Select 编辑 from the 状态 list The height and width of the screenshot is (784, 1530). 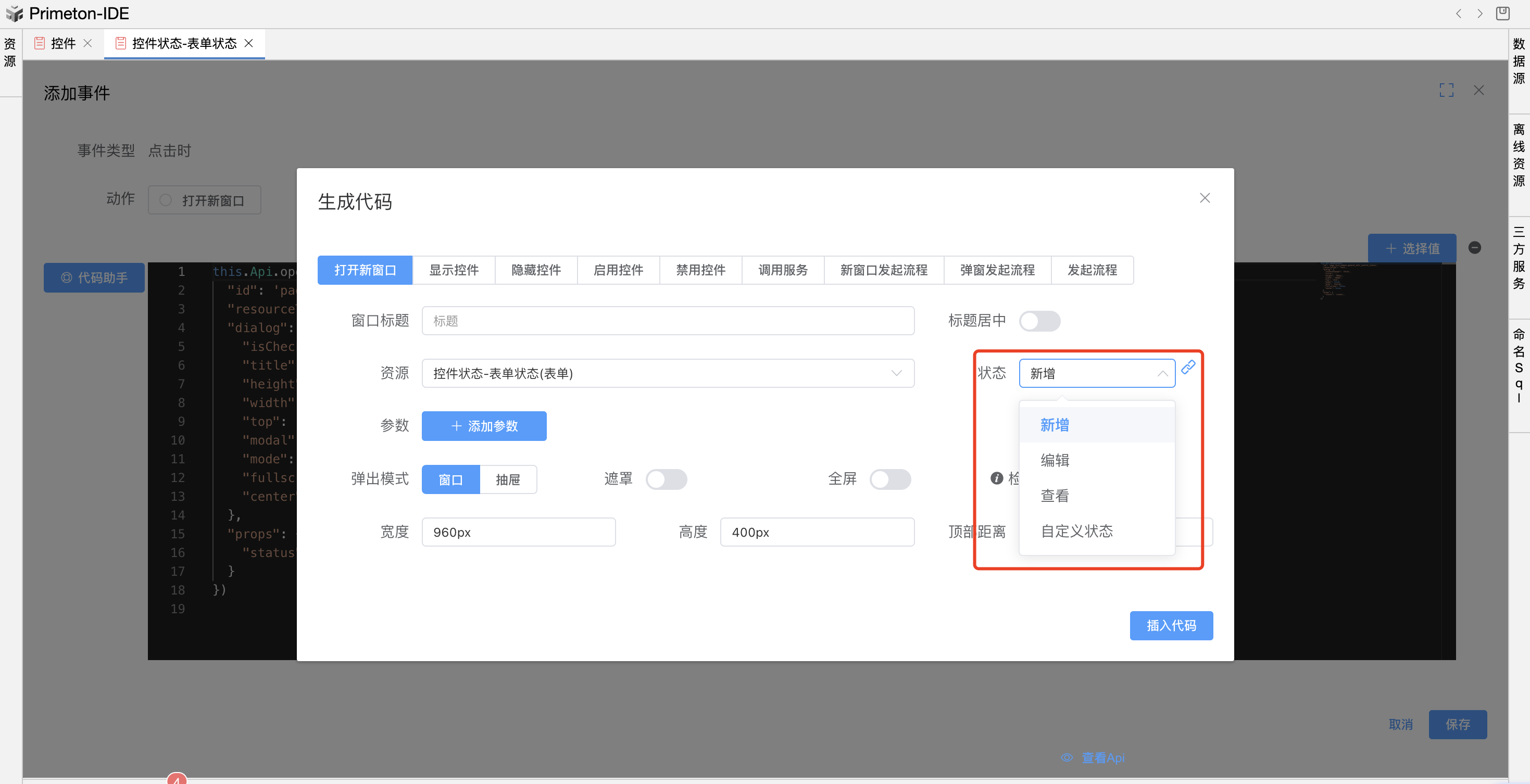point(1055,460)
